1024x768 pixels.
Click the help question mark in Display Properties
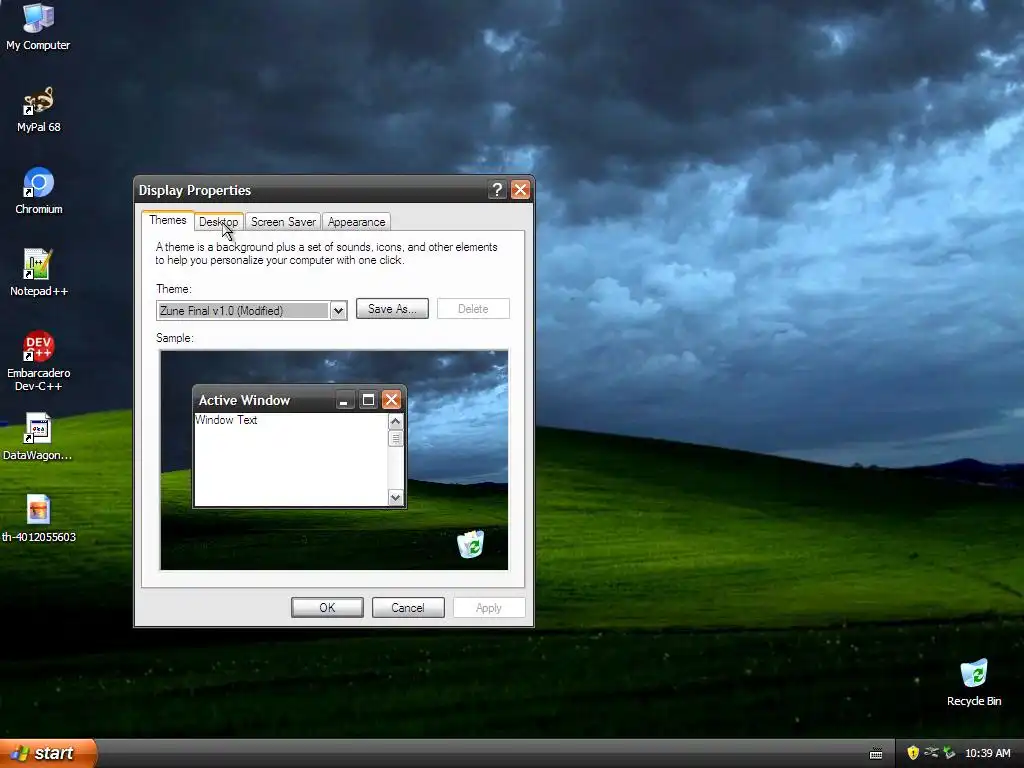(x=497, y=190)
